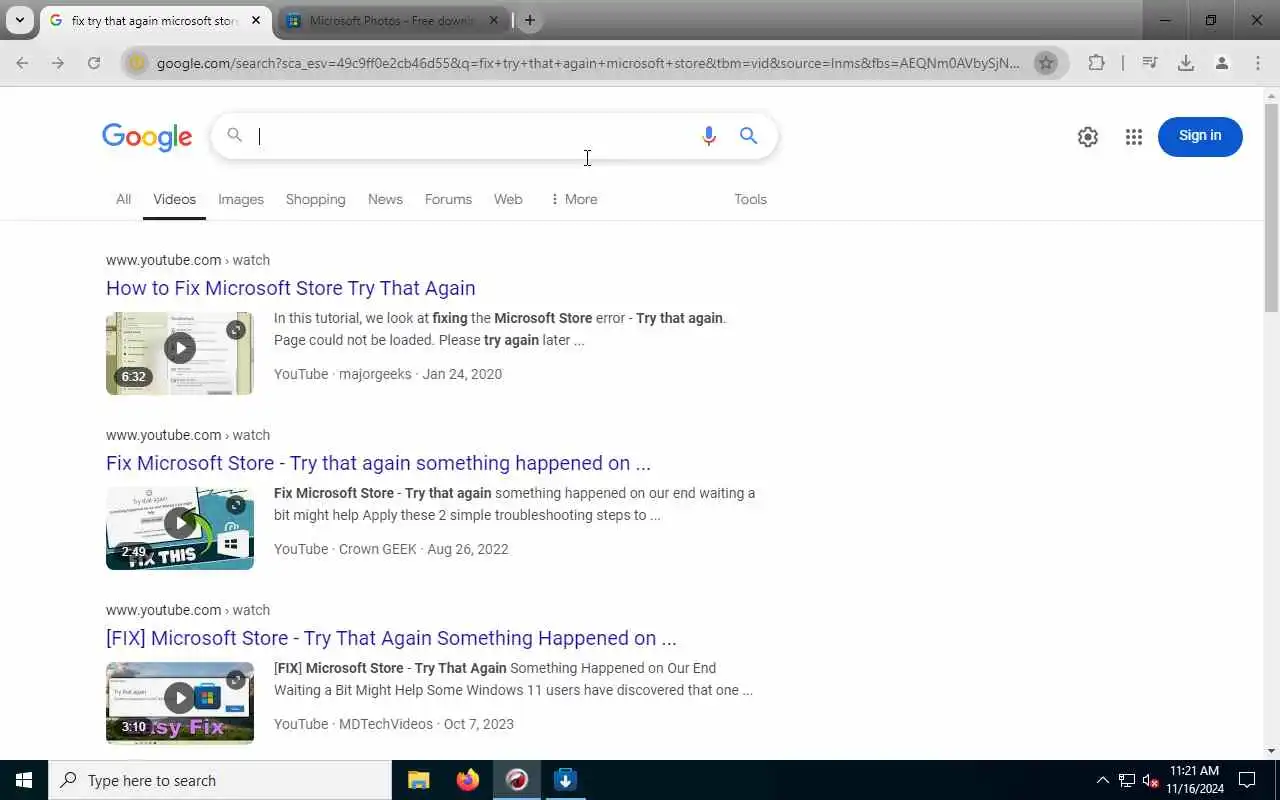The height and width of the screenshot is (800, 1280).
Task: Play the 3:10 MDTechVideos video thumbnail
Action: click(x=180, y=703)
